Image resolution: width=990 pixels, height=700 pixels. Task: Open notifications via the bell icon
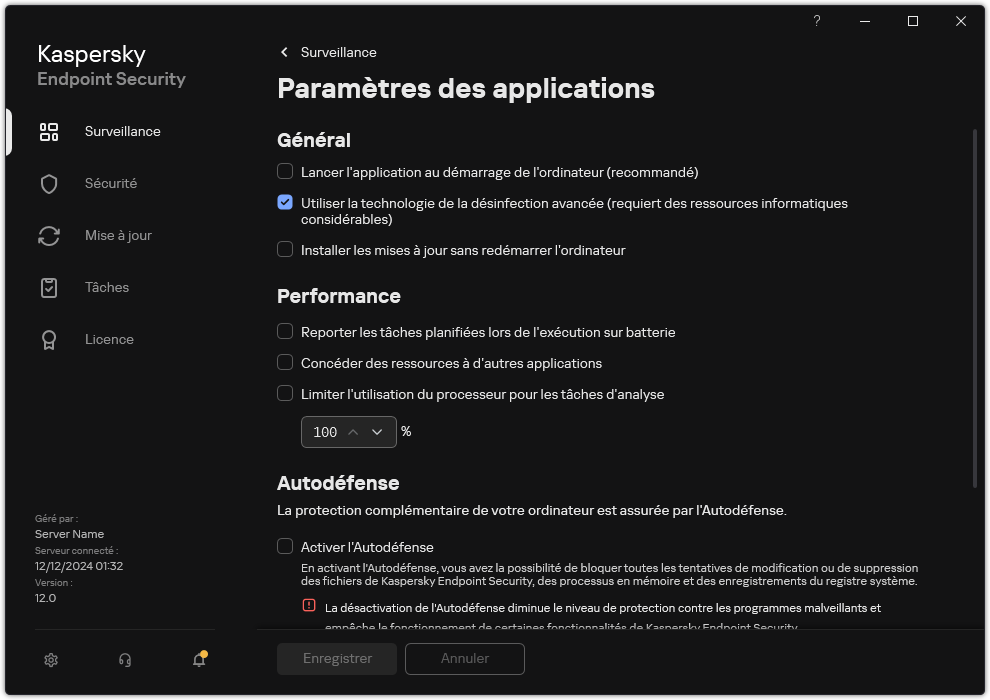[198, 660]
